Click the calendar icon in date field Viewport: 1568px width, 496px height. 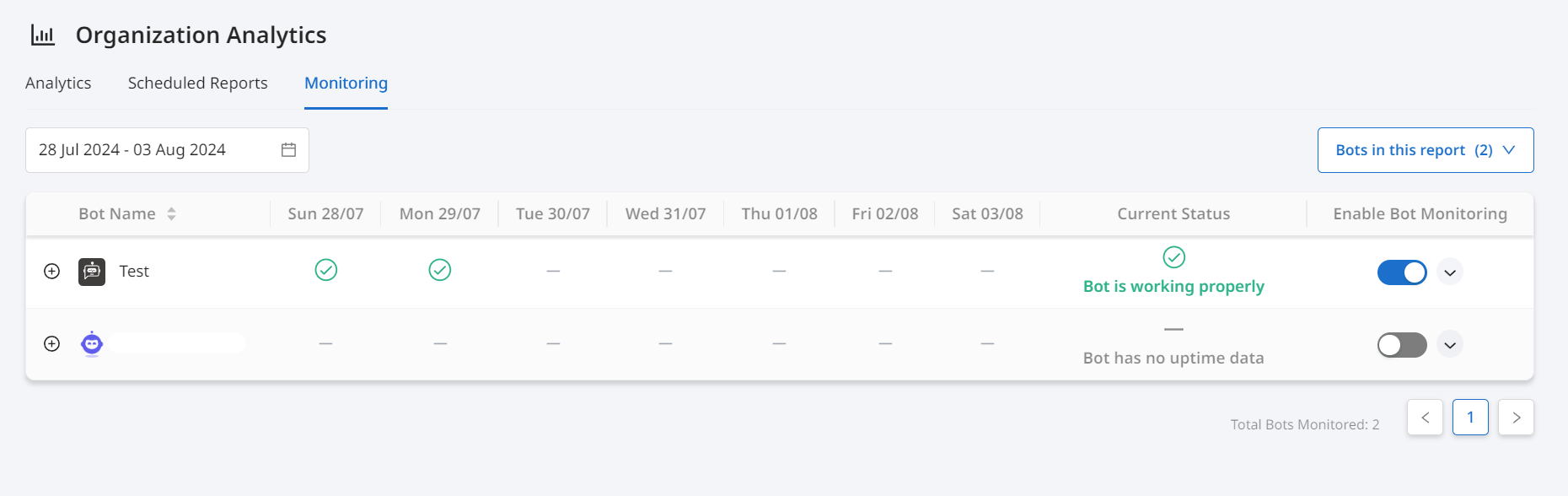tap(288, 149)
